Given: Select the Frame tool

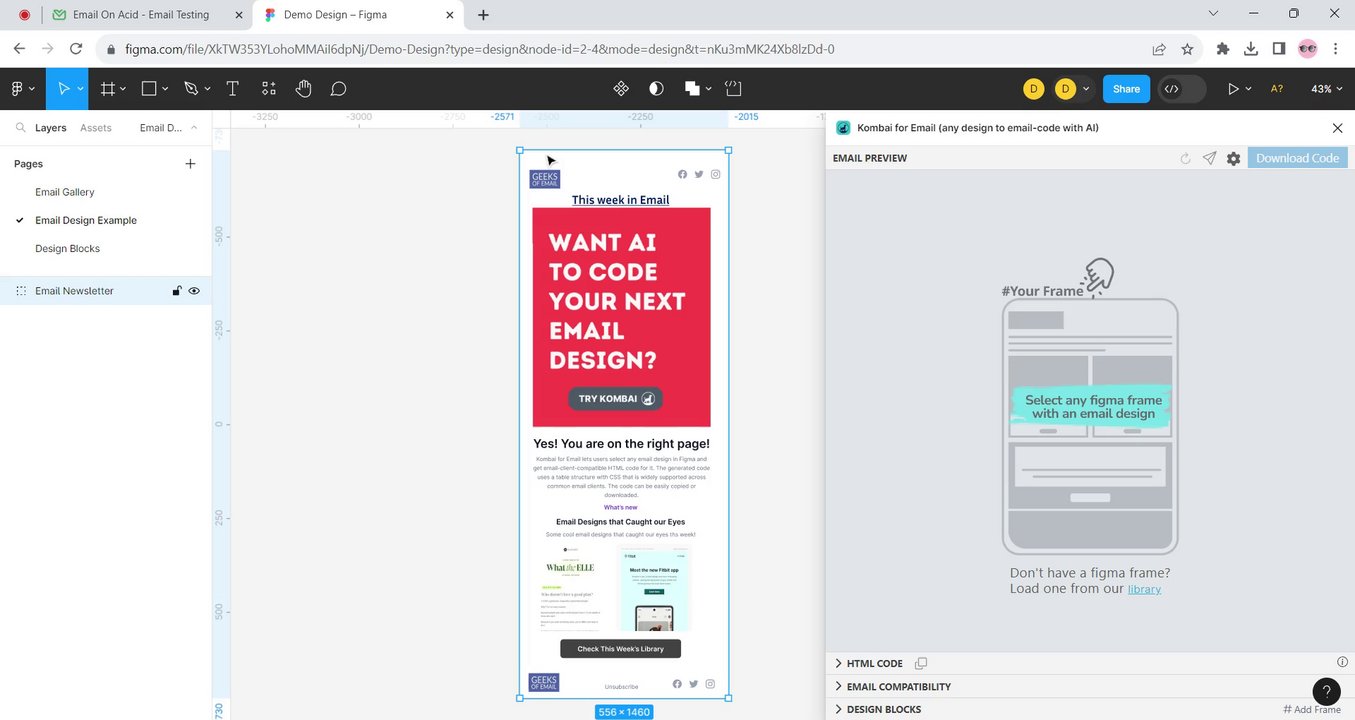Looking at the screenshot, I should (108, 89).
